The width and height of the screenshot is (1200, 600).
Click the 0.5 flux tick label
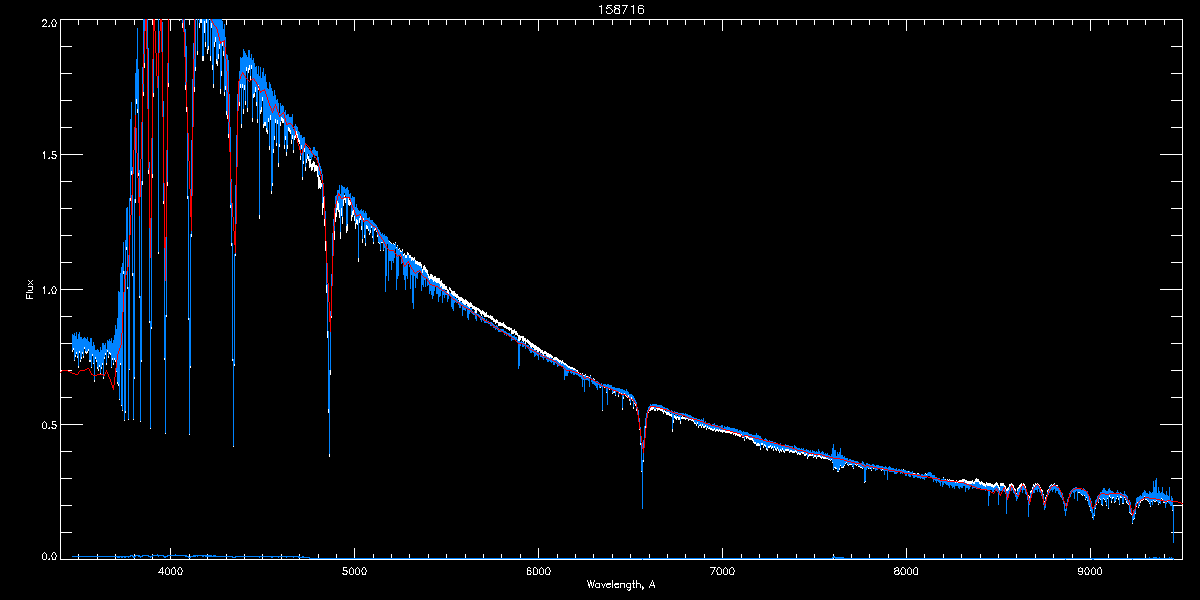click(x=47, y=424)
